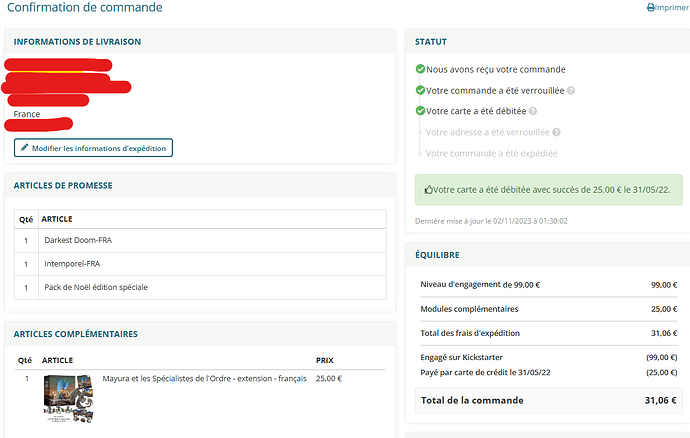Click help icon beside 'Votre commande a été verrouillée'
Viewport: 690px width, 438px height.
click(571, 91)
